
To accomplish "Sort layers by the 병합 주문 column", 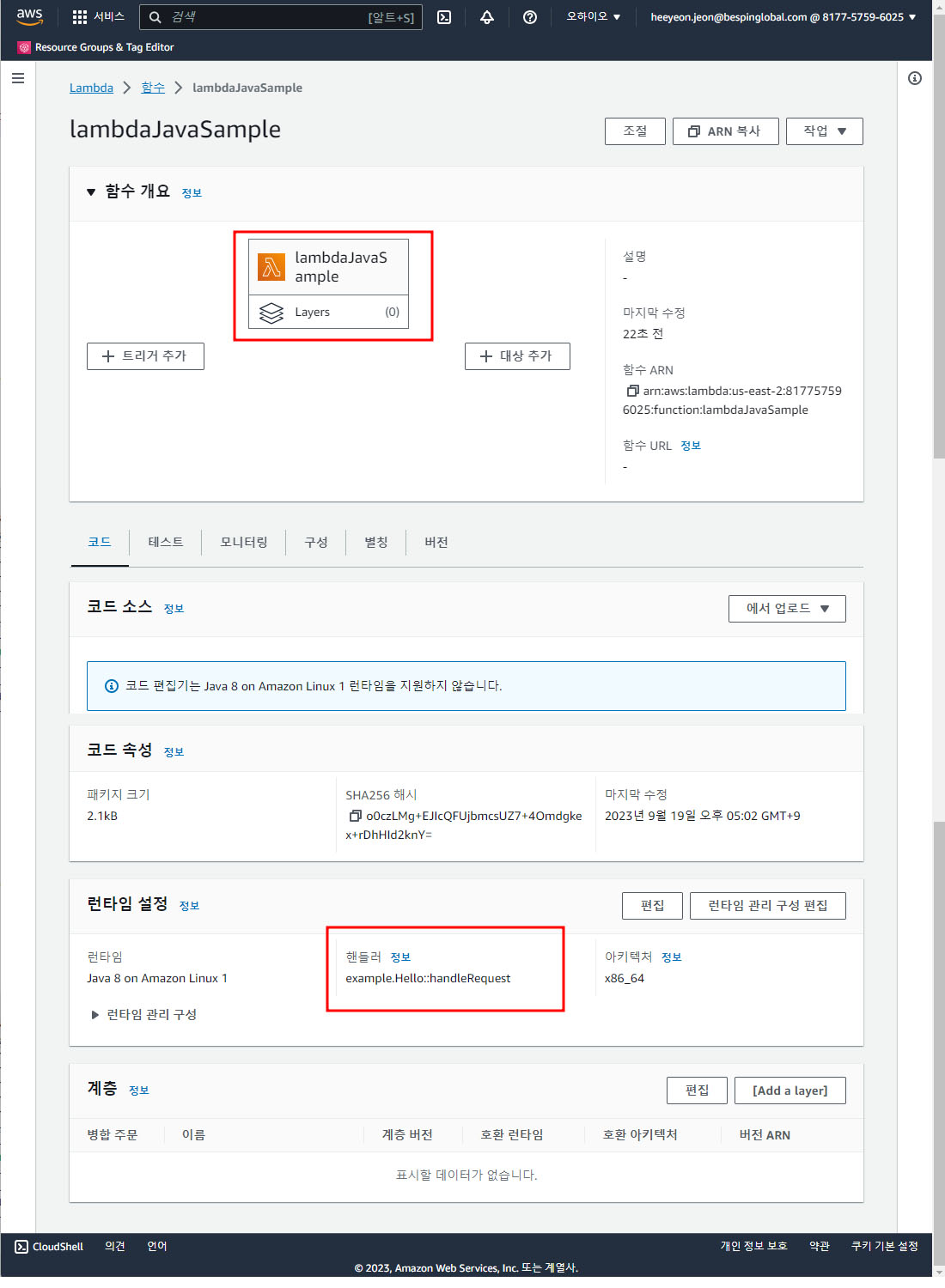I will pyautogui.click(x=113, y=1135).
